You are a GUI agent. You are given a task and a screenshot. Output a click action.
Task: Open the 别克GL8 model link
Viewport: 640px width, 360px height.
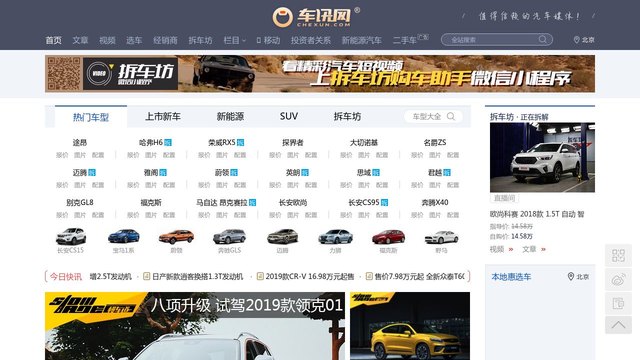80,202
